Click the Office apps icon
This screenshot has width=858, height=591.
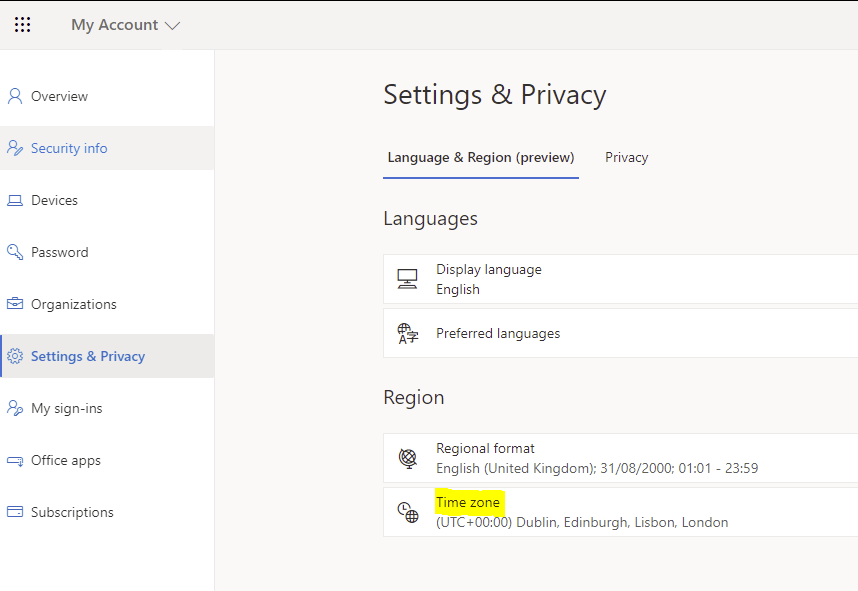[15, 461]
